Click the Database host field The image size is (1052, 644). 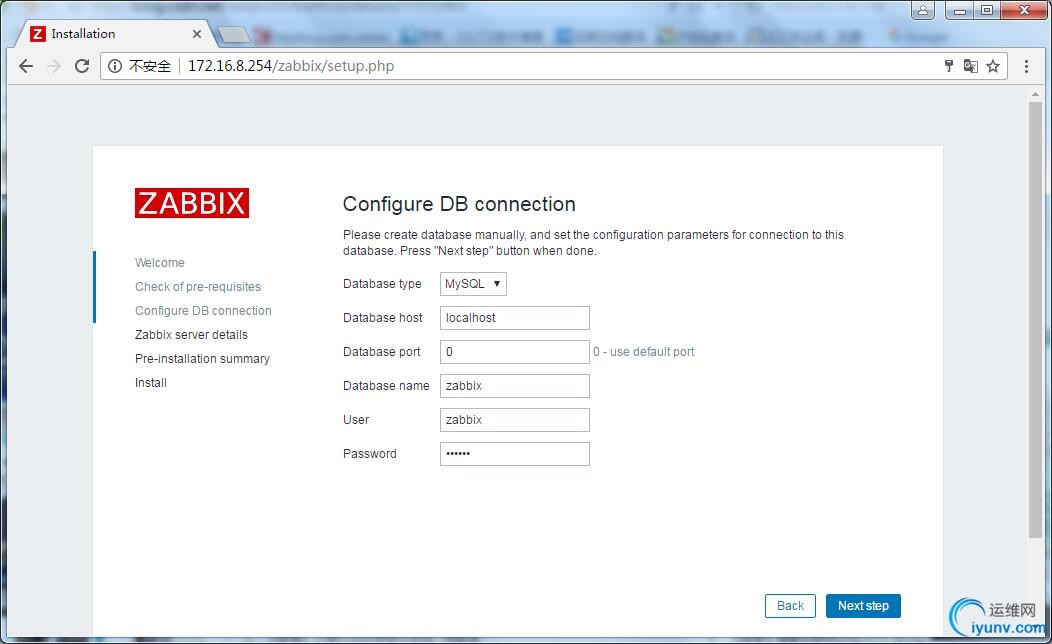(x=515, y=318)
